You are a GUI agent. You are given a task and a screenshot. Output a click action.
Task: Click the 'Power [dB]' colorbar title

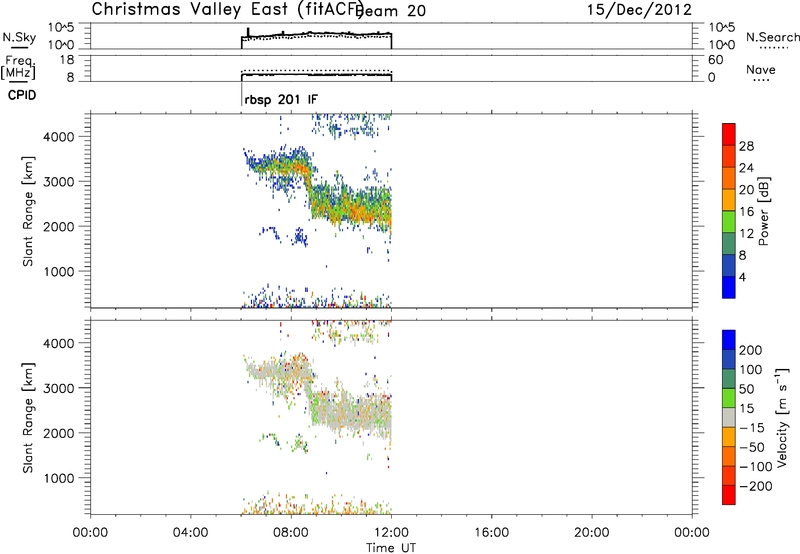(764, 211)
